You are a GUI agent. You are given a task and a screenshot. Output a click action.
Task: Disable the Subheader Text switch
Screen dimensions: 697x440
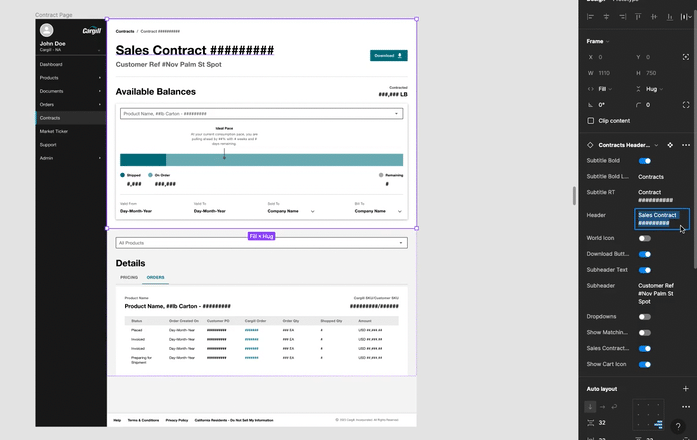click(645, 270)
